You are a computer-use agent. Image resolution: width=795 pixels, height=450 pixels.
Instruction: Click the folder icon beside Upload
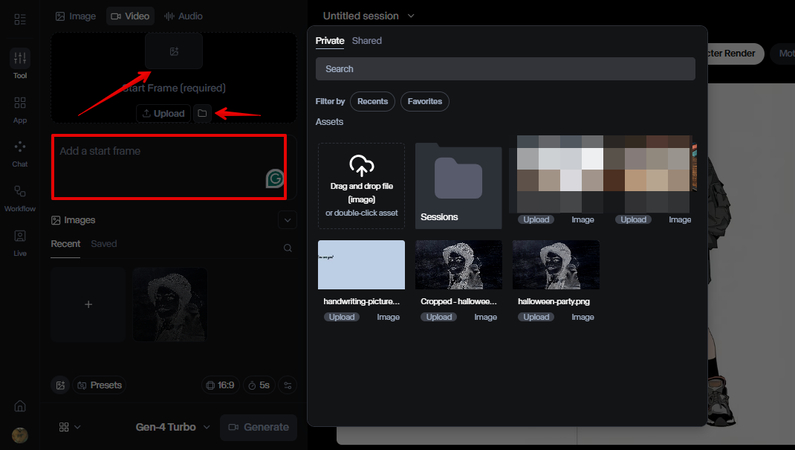202,113
